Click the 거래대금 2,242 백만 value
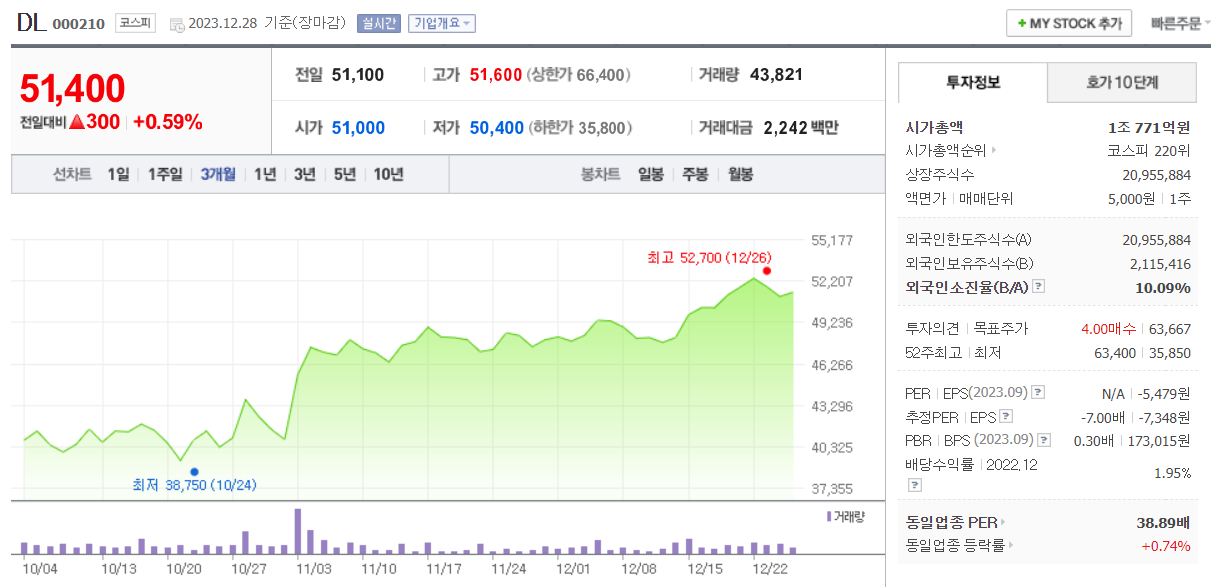1211x587 pixels. pyautogui.click(x=800, y=128)
